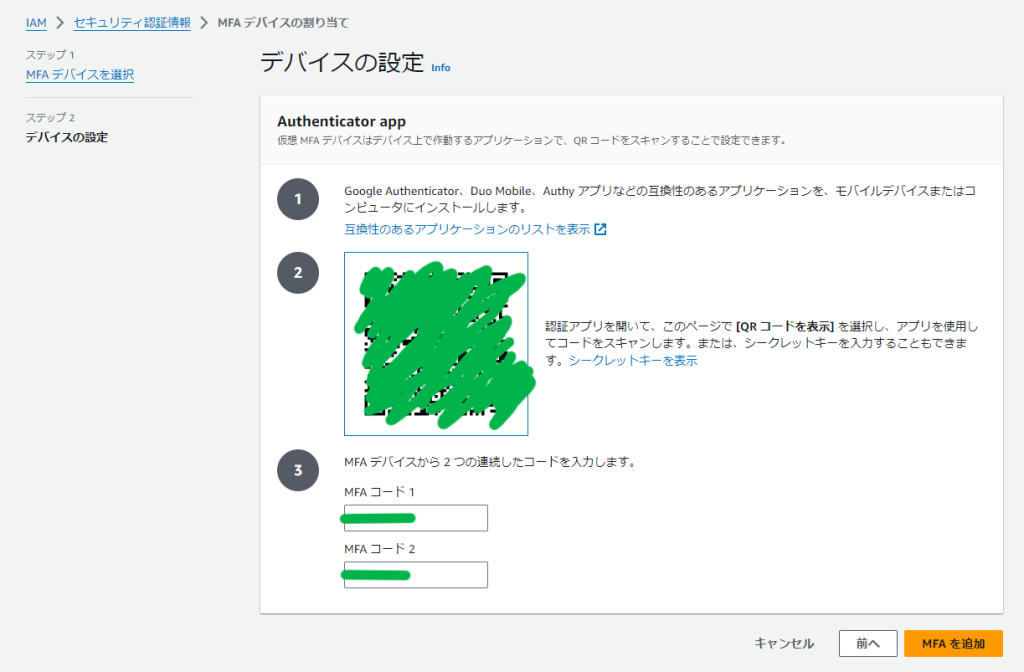Show the secret key via シークレットキーを表示
This screenshot has height=672, width=1024.
(x=633, y=361)
